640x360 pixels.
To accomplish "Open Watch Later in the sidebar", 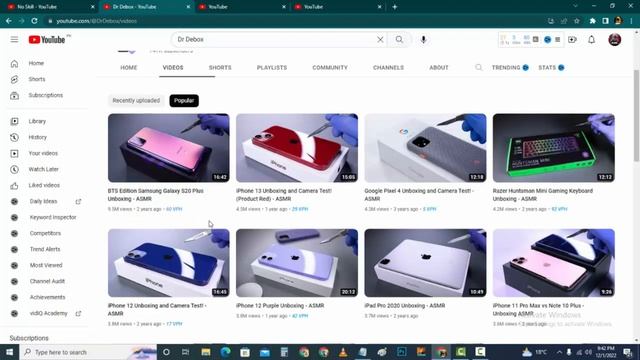I will coord(45,169).
